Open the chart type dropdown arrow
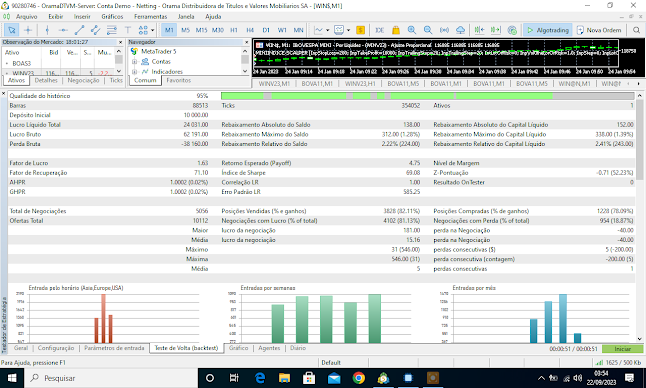 pos(328,30)
